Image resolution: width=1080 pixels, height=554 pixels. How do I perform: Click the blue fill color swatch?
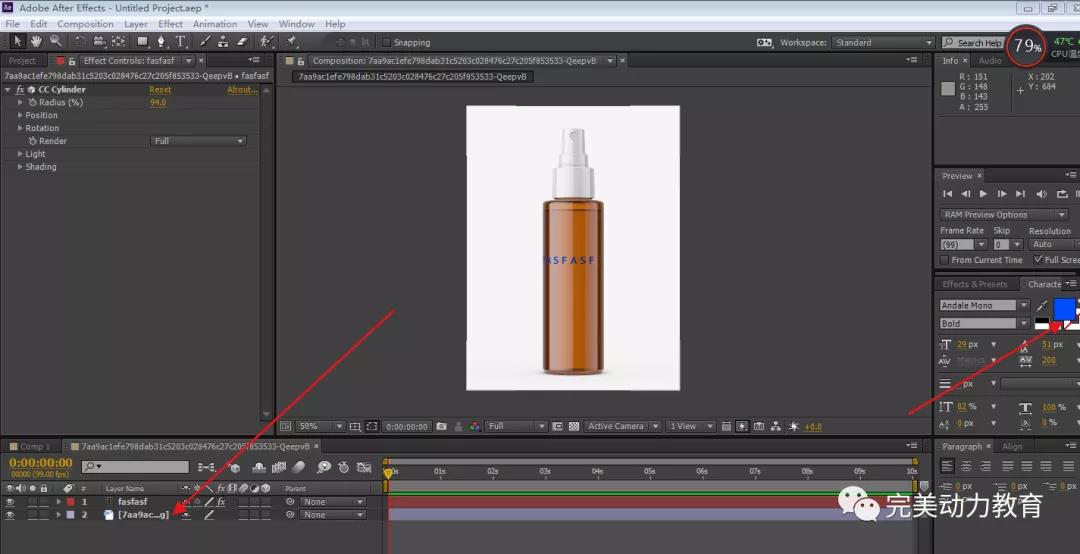[x=1064, y=308]
